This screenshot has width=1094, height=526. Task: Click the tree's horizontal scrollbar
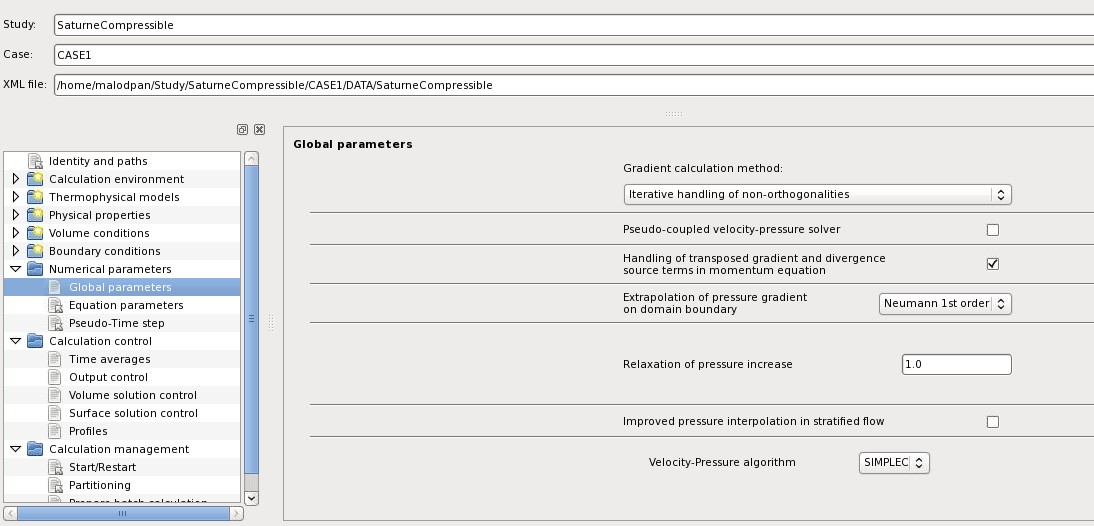(x=122, y=514)
